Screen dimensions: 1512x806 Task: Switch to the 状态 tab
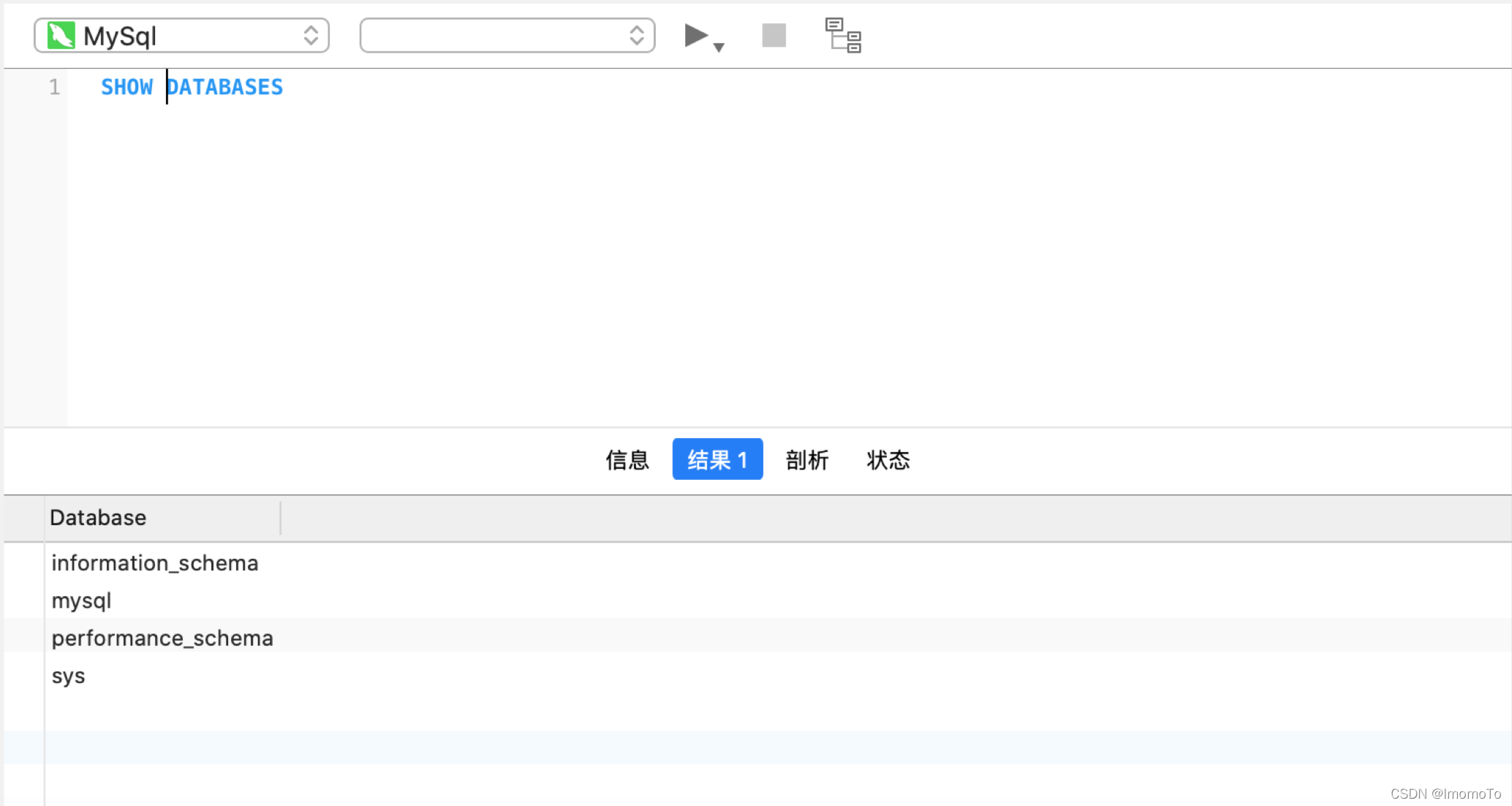pyautogui.click(x=888, y=459)
